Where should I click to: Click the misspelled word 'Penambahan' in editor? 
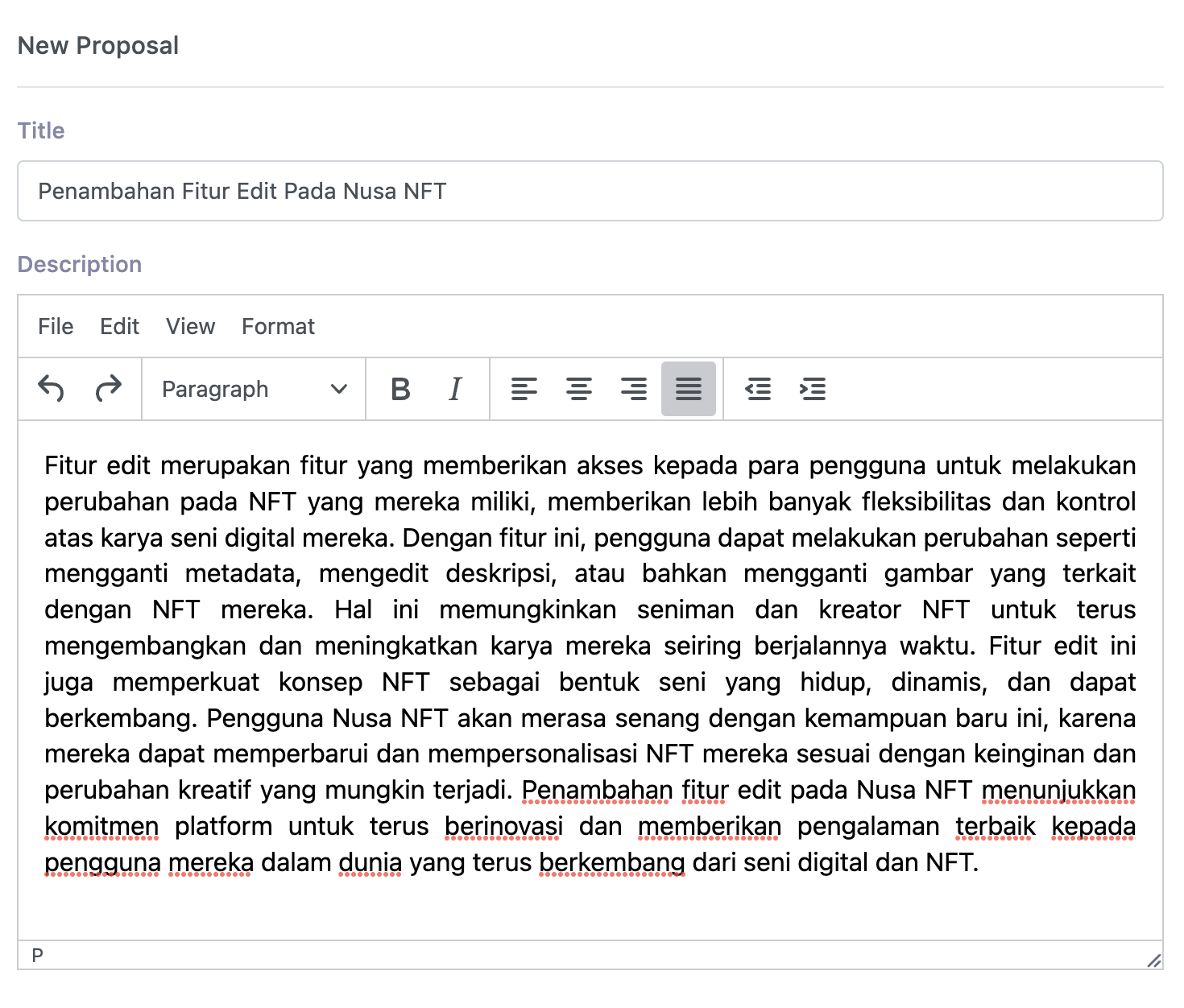[597, 790]
